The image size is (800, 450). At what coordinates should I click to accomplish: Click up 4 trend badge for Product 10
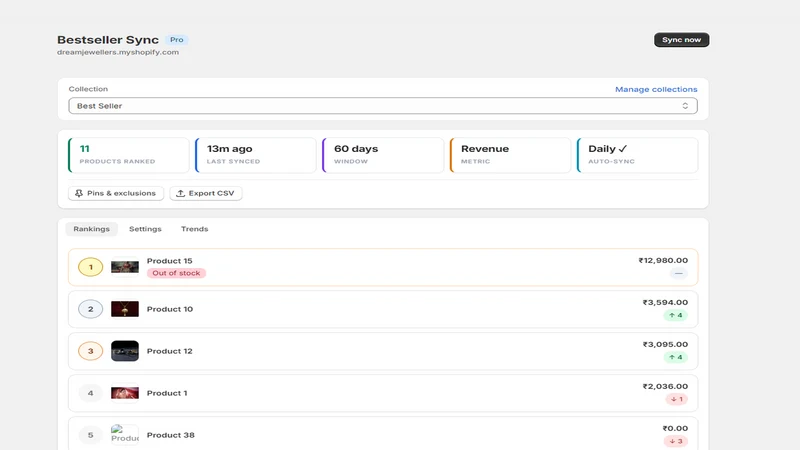676,315
